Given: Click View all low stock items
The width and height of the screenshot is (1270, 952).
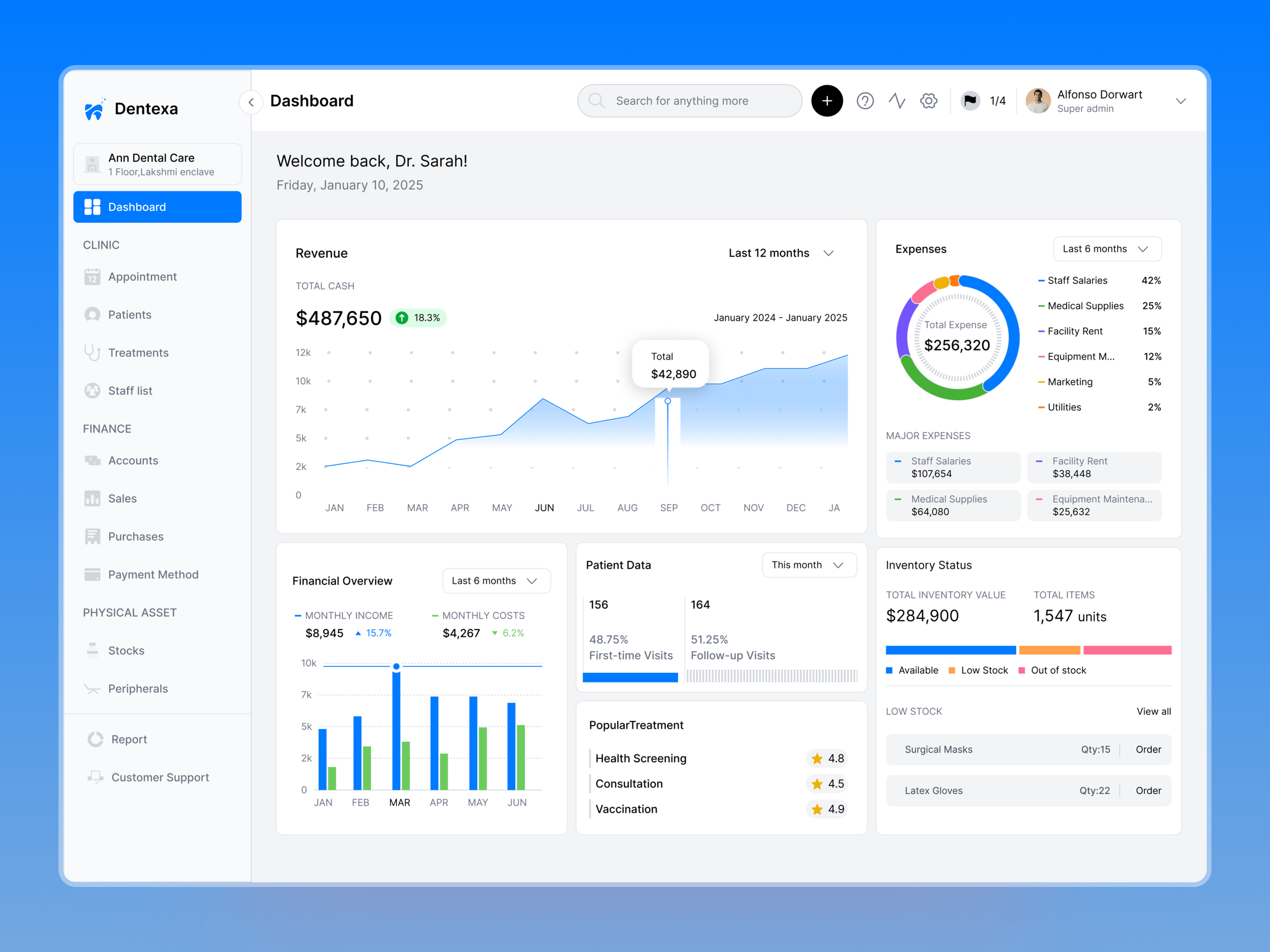Looking at the screenshot, I should (1153, 711).
